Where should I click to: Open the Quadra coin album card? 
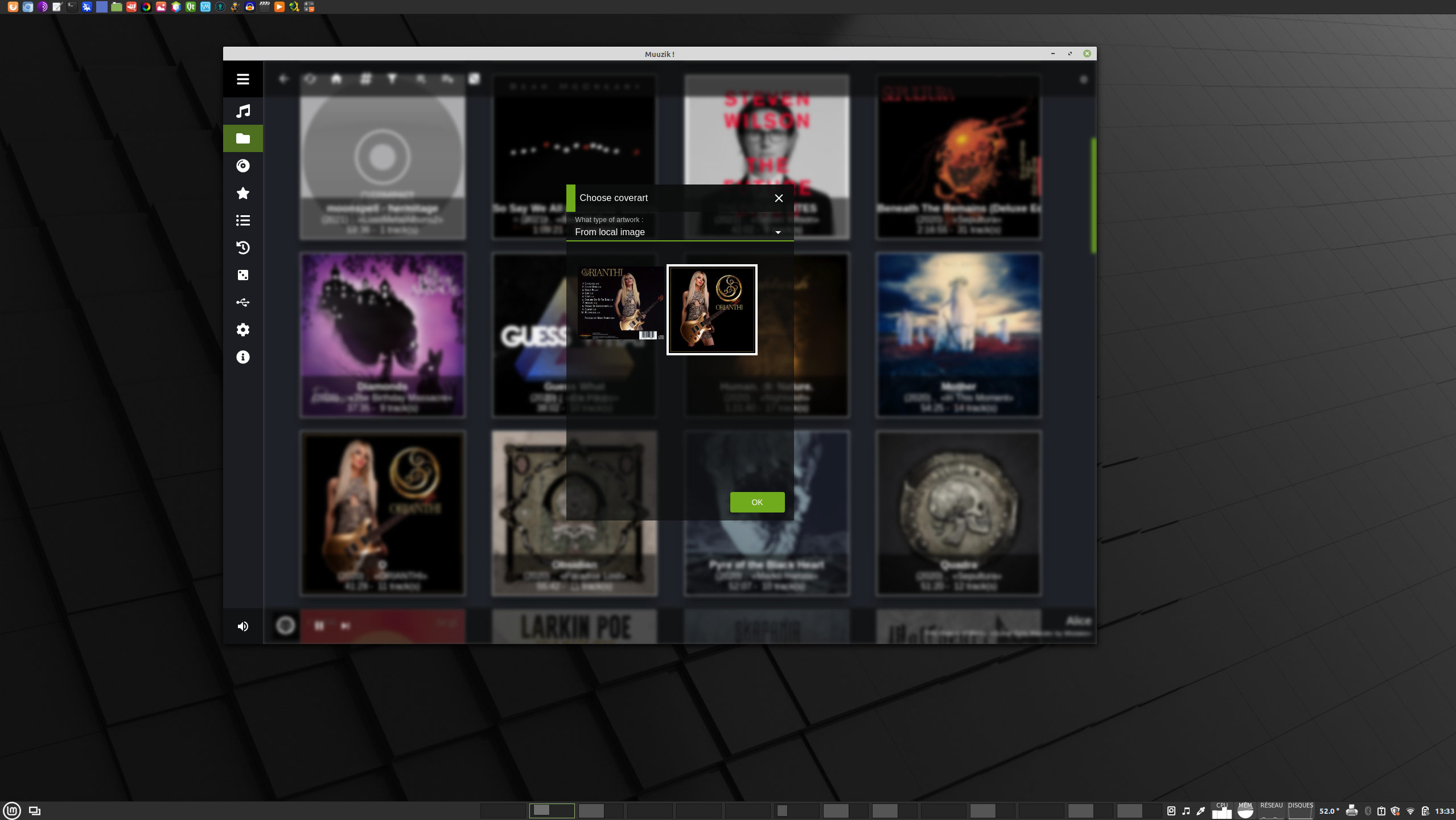click(x=959, y=513)
